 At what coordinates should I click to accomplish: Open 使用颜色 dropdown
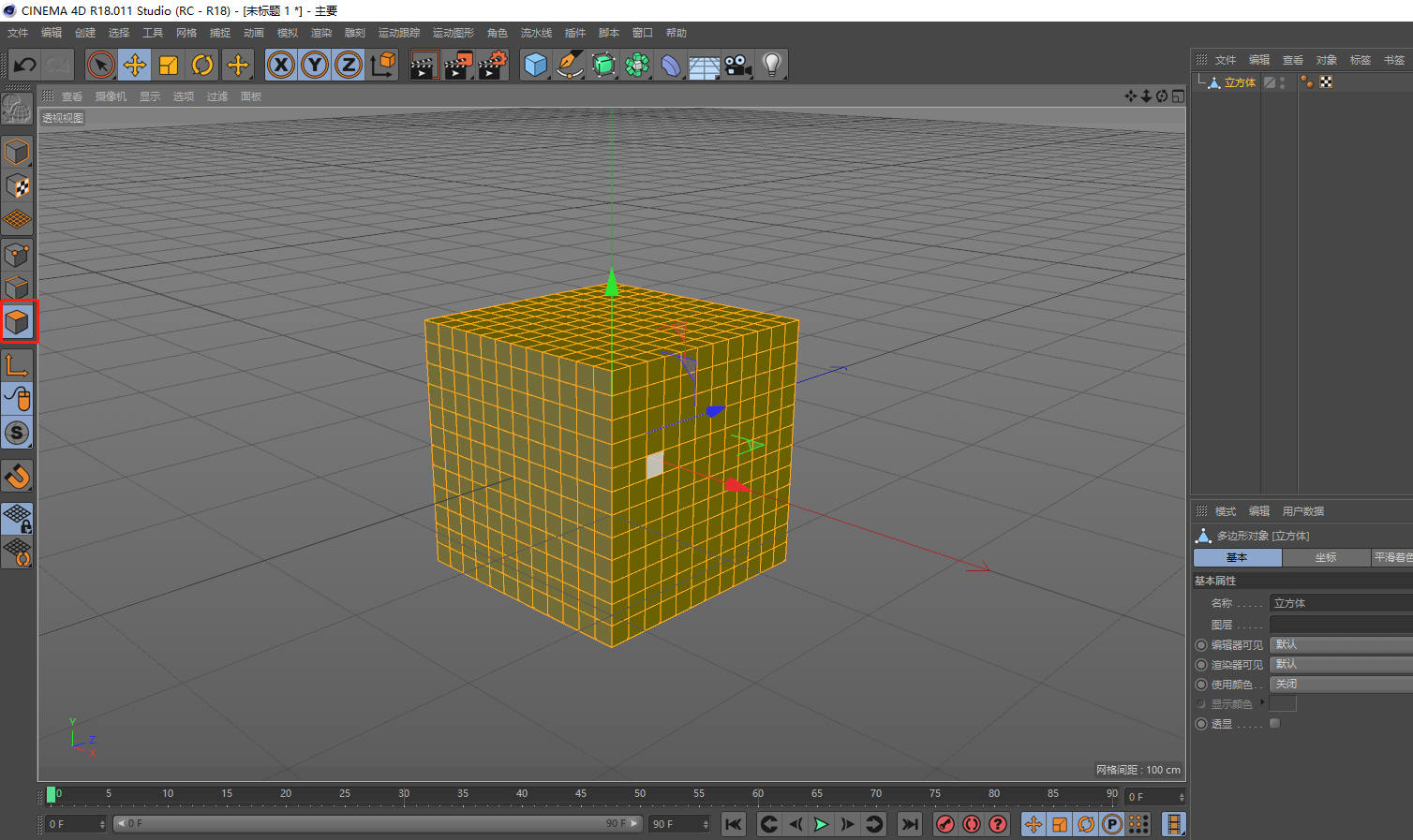(1341, 684)
